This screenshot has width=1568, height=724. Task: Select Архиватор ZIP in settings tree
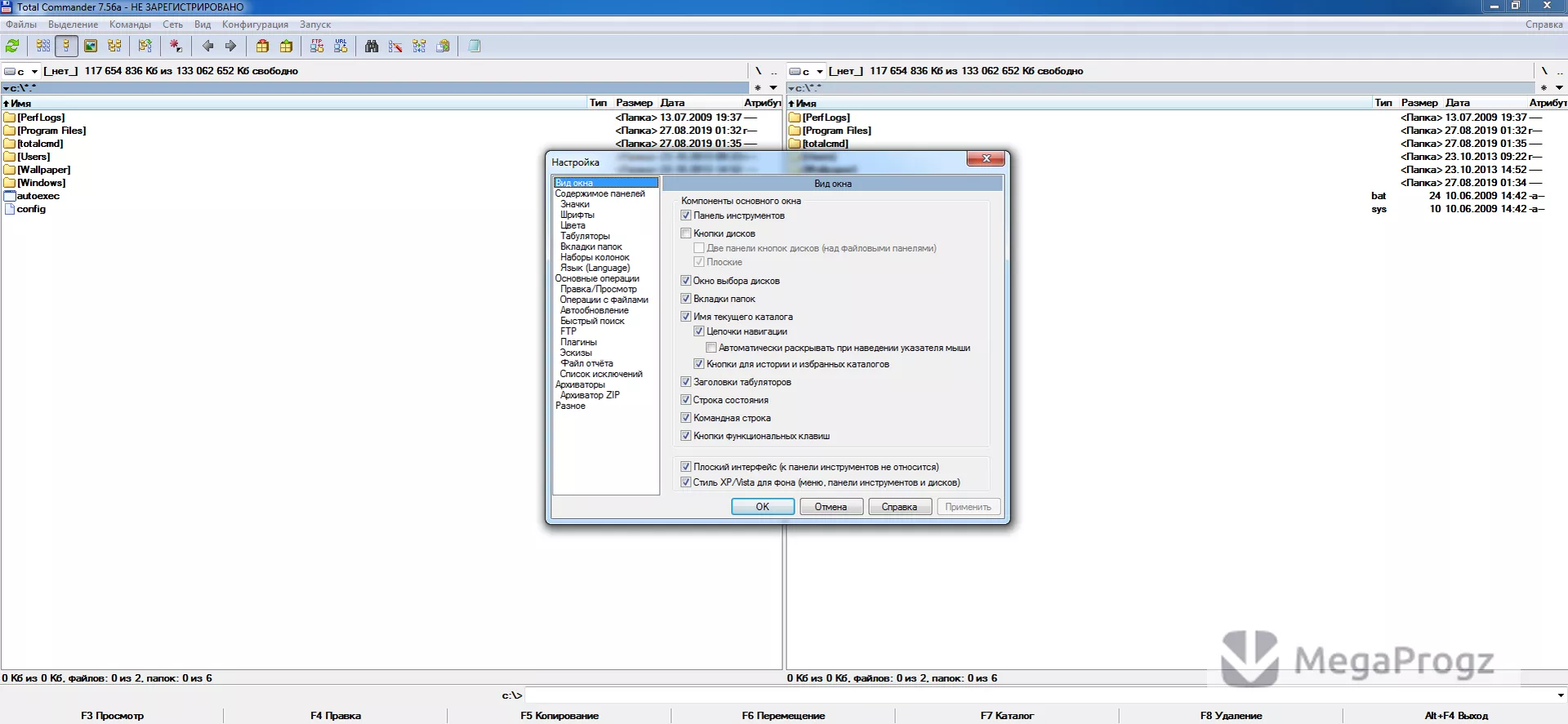590,395
